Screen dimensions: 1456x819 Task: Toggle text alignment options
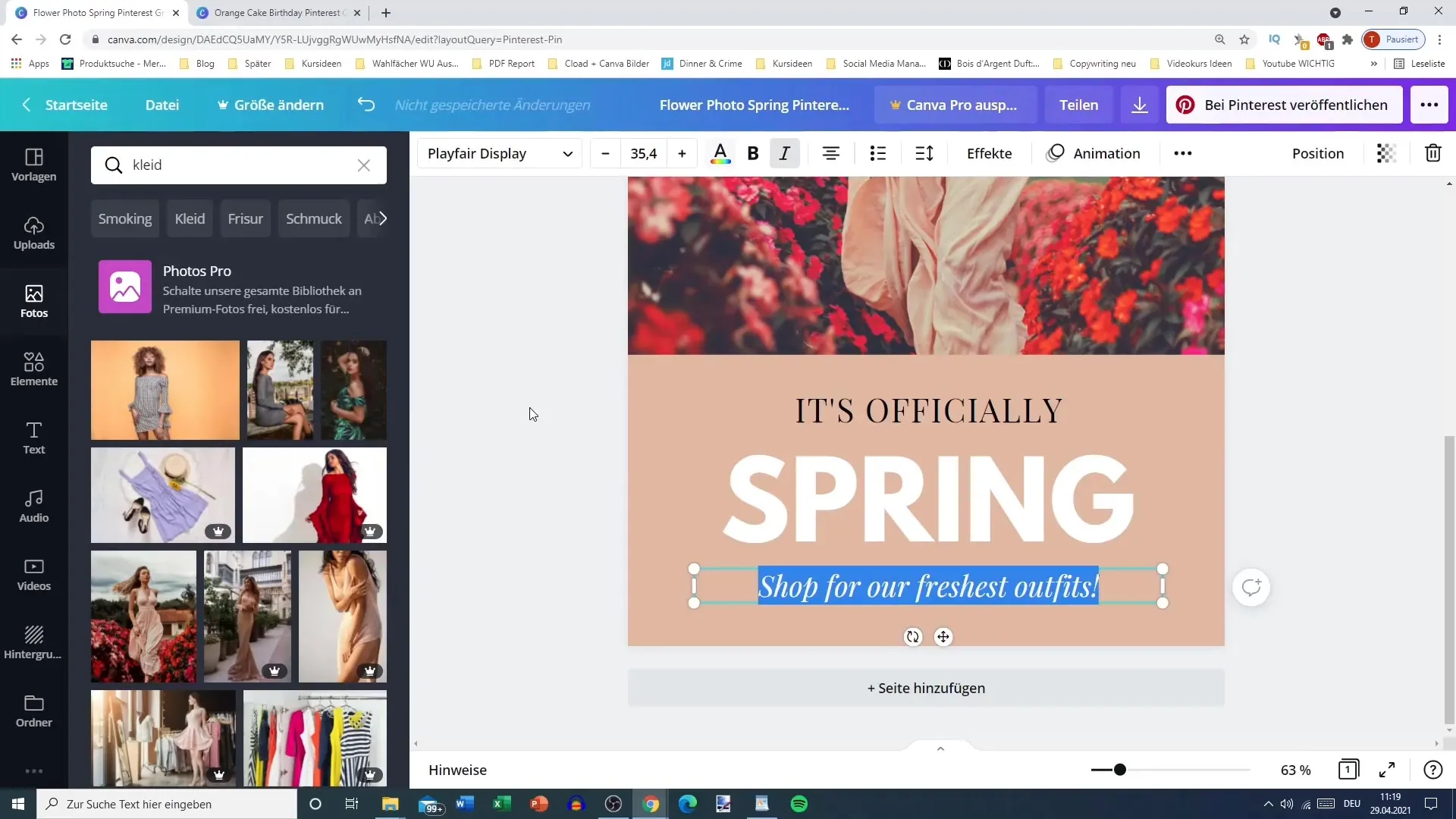[x=833, y=153]
